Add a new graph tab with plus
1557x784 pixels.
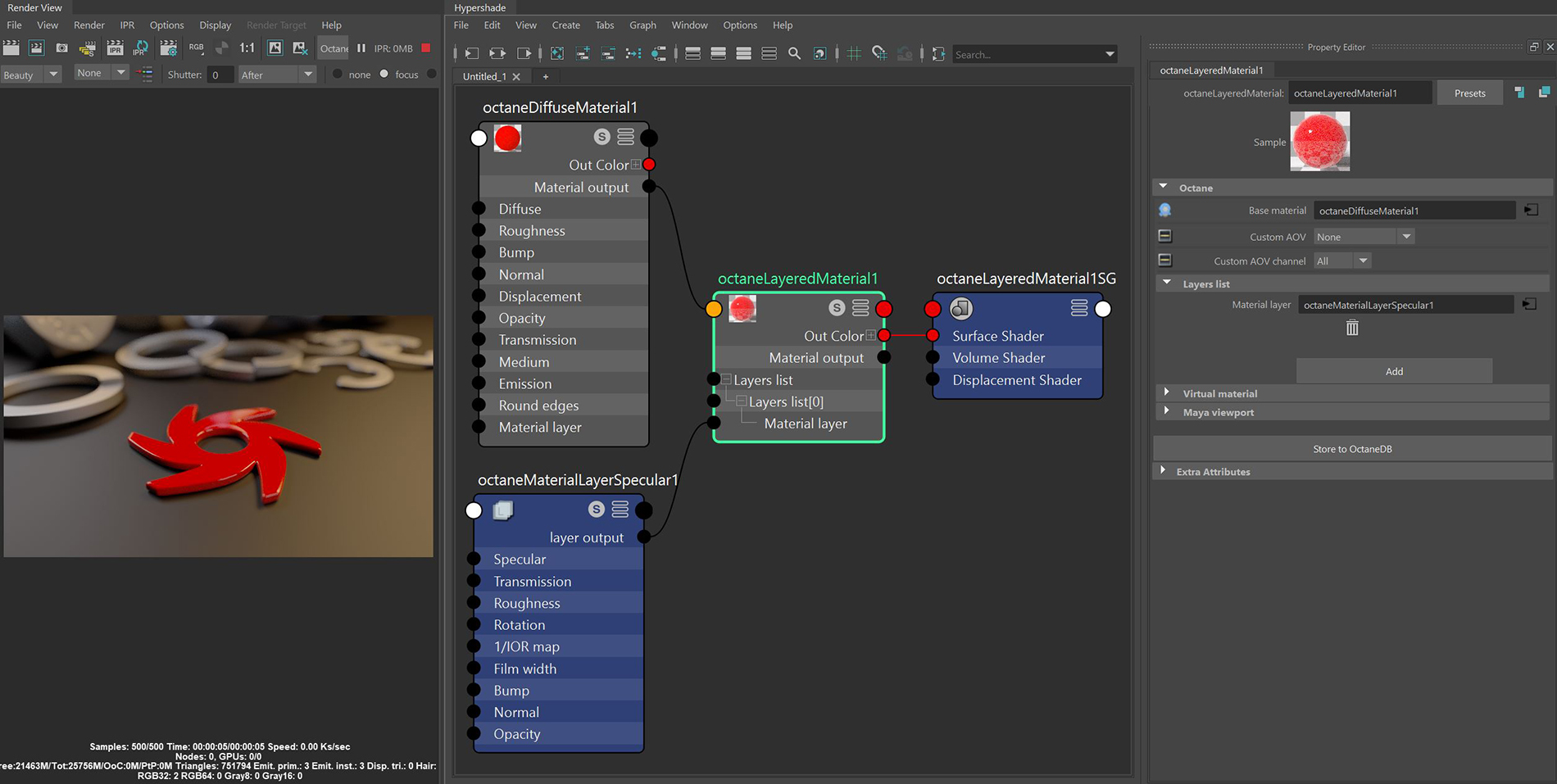[x=546, y=76]
